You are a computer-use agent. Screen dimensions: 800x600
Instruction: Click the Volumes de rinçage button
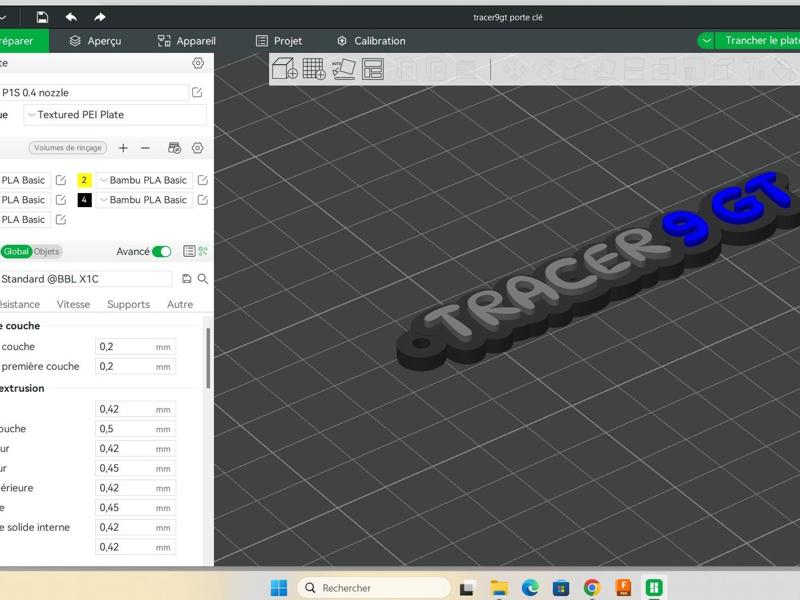point(68,147)
